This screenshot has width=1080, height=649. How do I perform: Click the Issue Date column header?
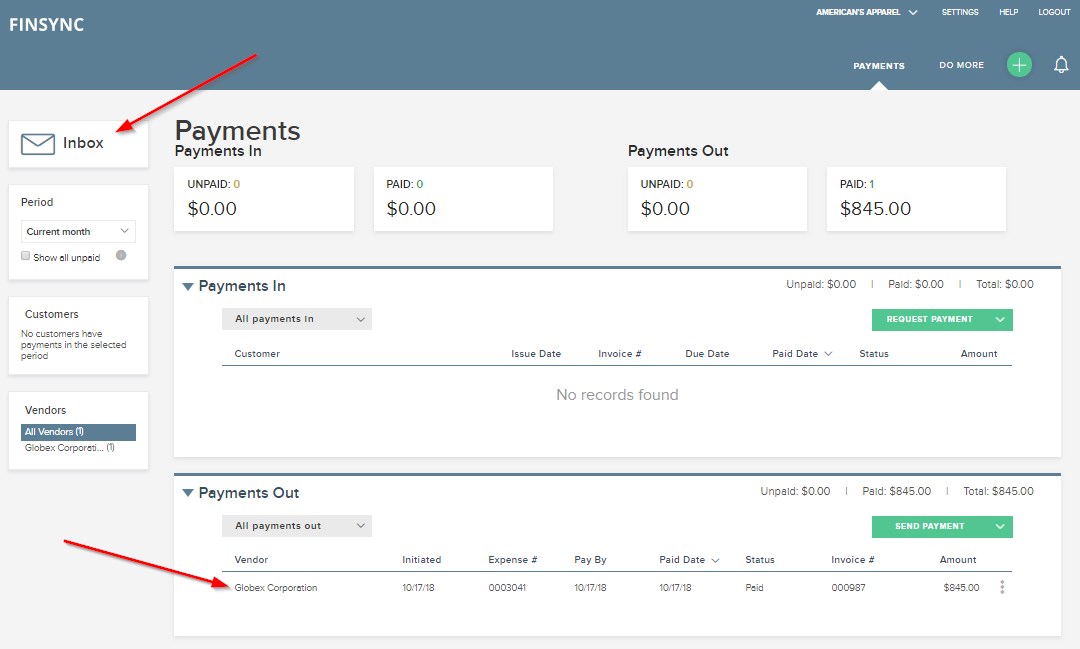tap(536, 353)
